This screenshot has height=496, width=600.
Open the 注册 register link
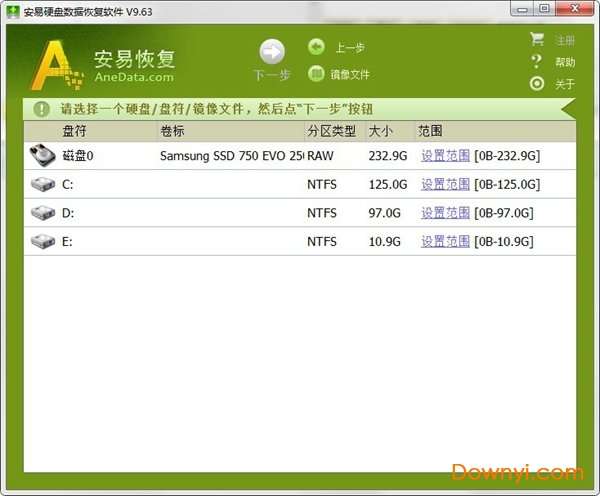point(565,40)
